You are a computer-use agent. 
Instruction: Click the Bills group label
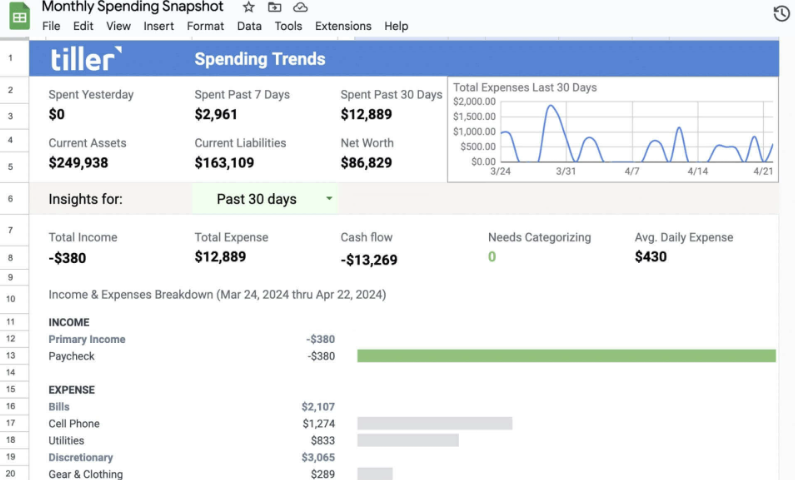click(x=59, y=407)
